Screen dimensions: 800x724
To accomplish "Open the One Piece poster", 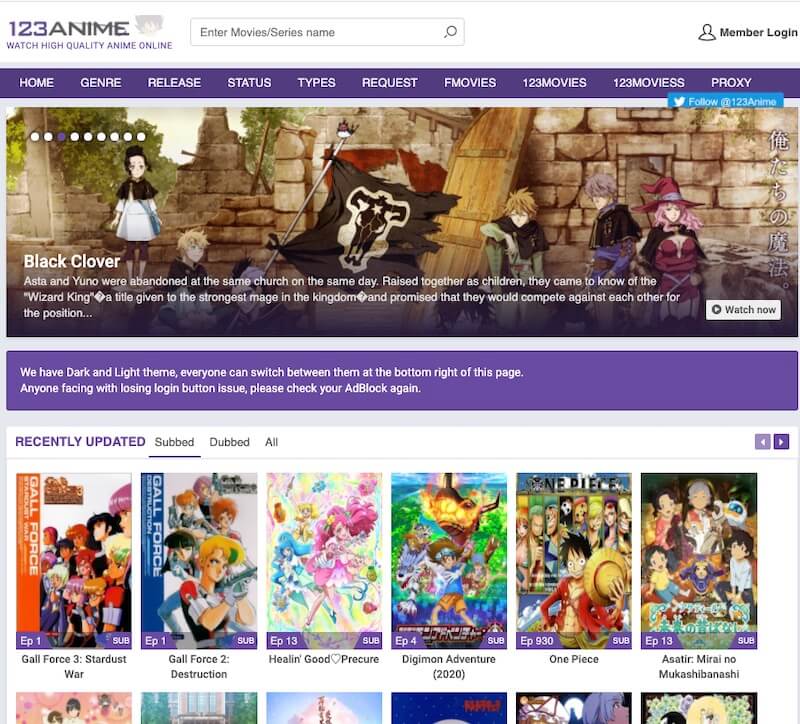I will click(574, 561).
